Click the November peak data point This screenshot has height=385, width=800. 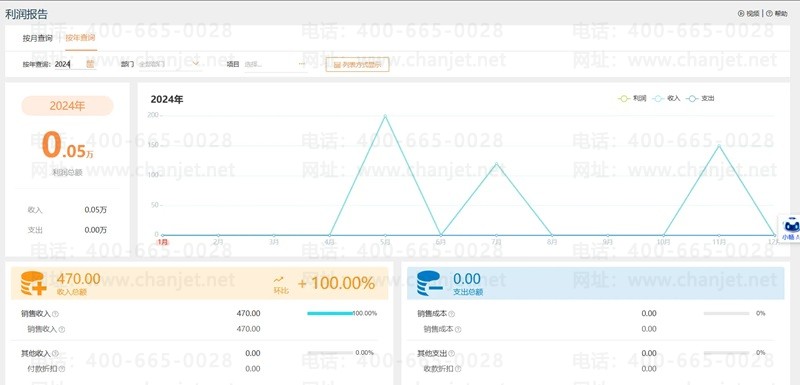coord(719,146)
